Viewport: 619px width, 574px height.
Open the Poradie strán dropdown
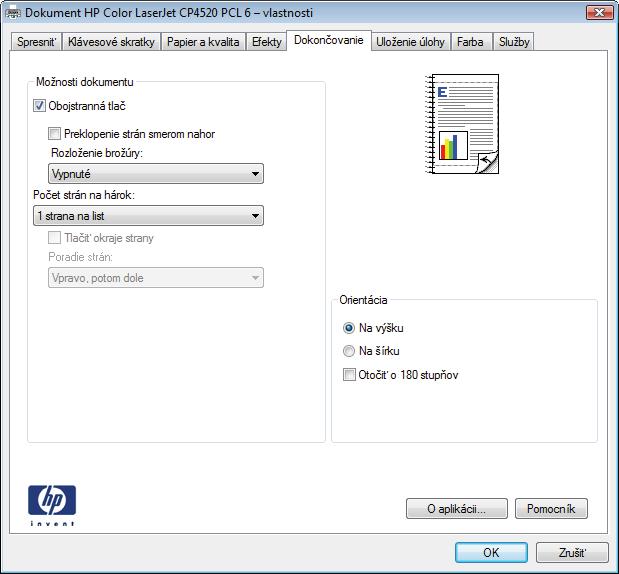[x=156, y=278]
